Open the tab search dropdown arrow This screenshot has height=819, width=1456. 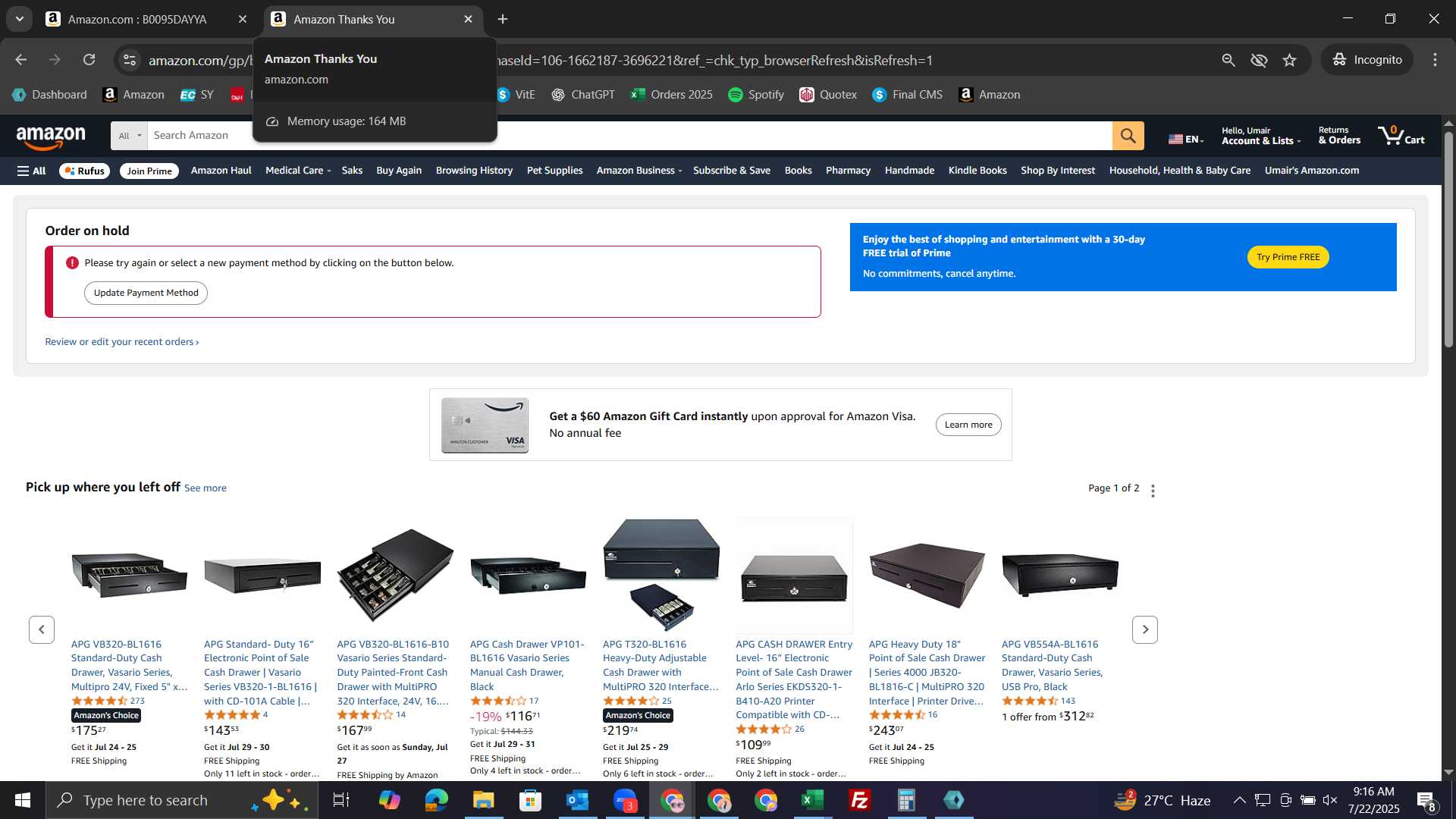click(x=20, y=19)
